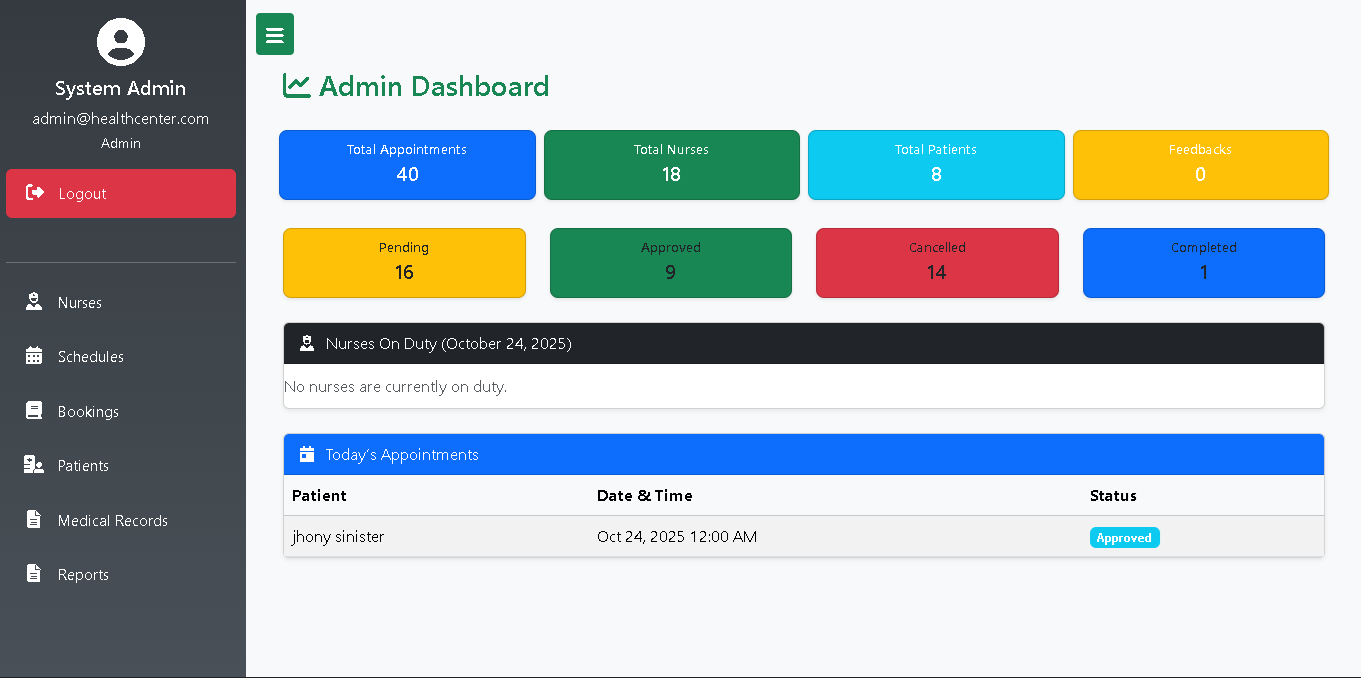Click the calendar icon on Today's Appointments header
1361x678 pixels.
(x=306, y=454)
